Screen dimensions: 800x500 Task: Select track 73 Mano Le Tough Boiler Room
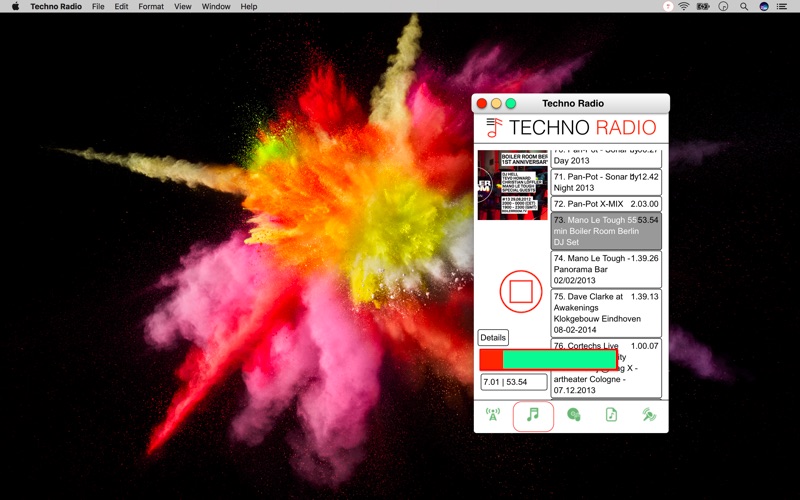pos(606,231)
